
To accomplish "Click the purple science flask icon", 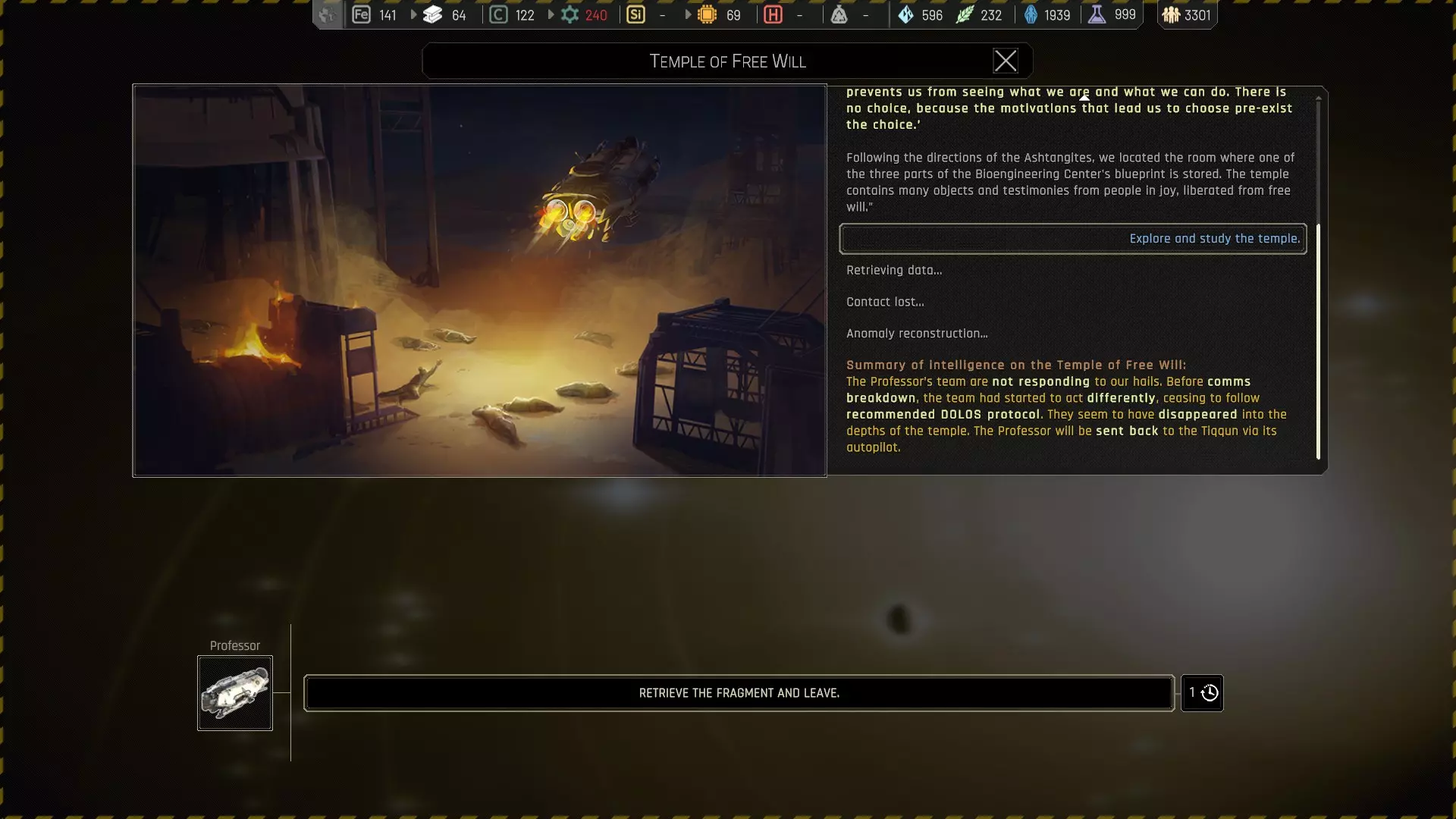I will tap(1097, 14).
